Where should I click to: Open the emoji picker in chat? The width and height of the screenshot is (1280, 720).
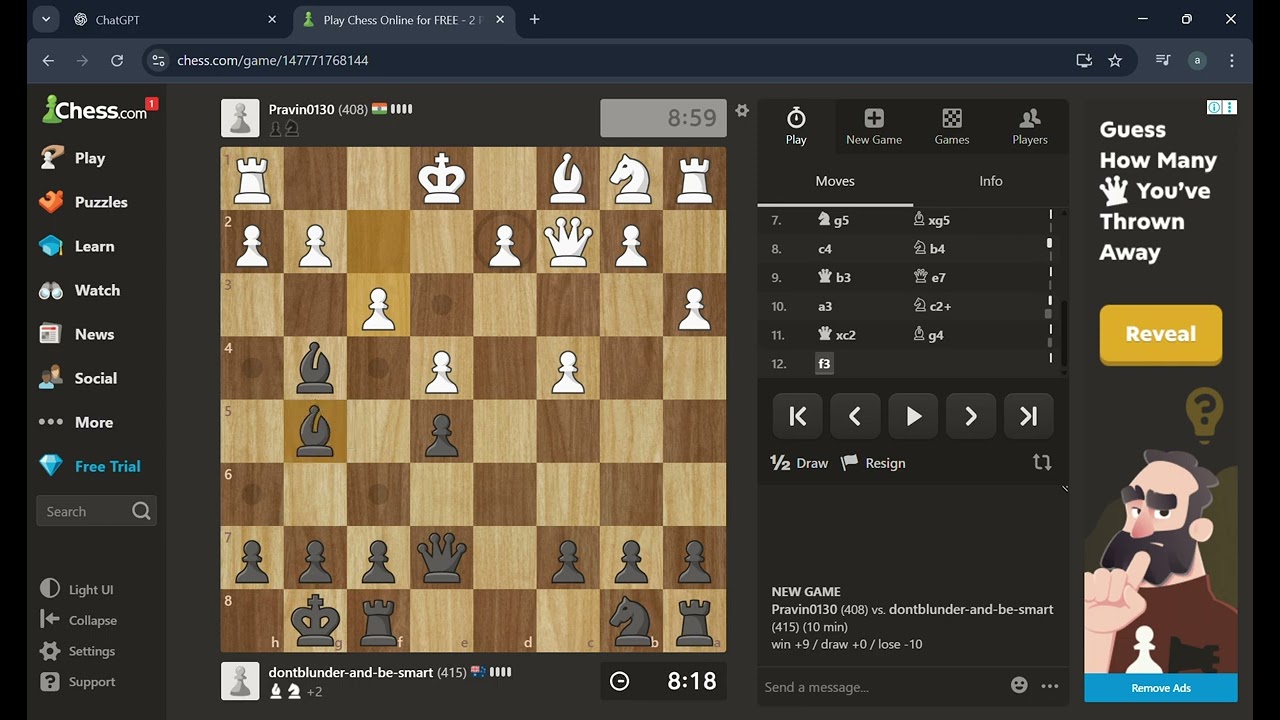(x=1019, y=685)
